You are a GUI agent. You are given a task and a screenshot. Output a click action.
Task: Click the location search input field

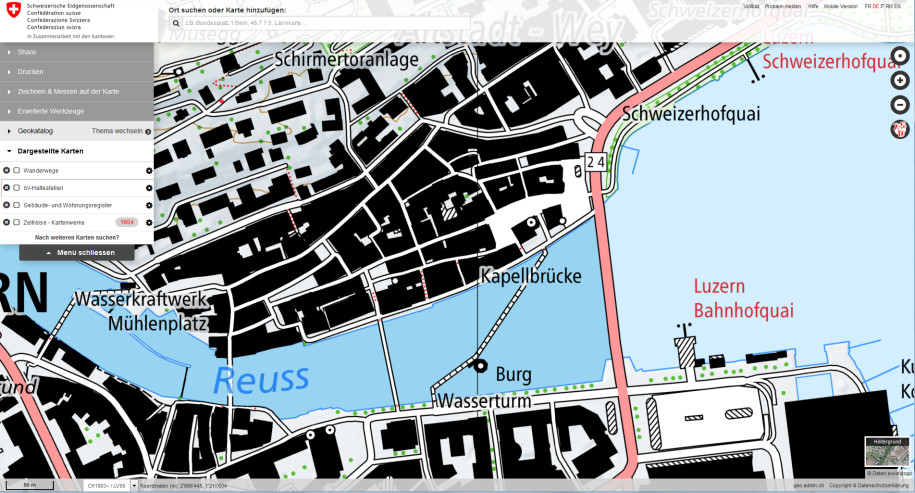[300, 22]
